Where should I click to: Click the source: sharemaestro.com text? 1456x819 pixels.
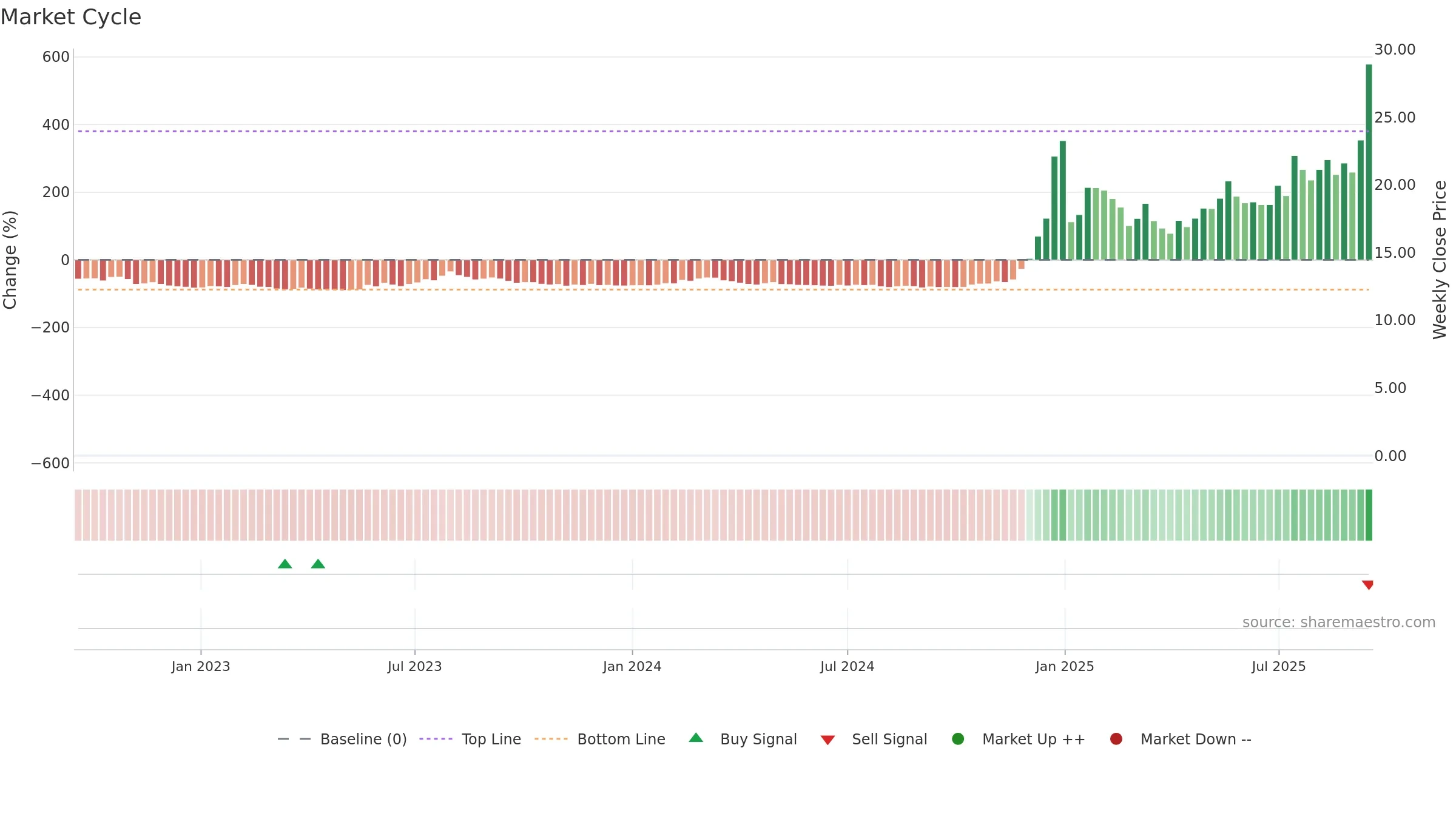[1339, 622]
